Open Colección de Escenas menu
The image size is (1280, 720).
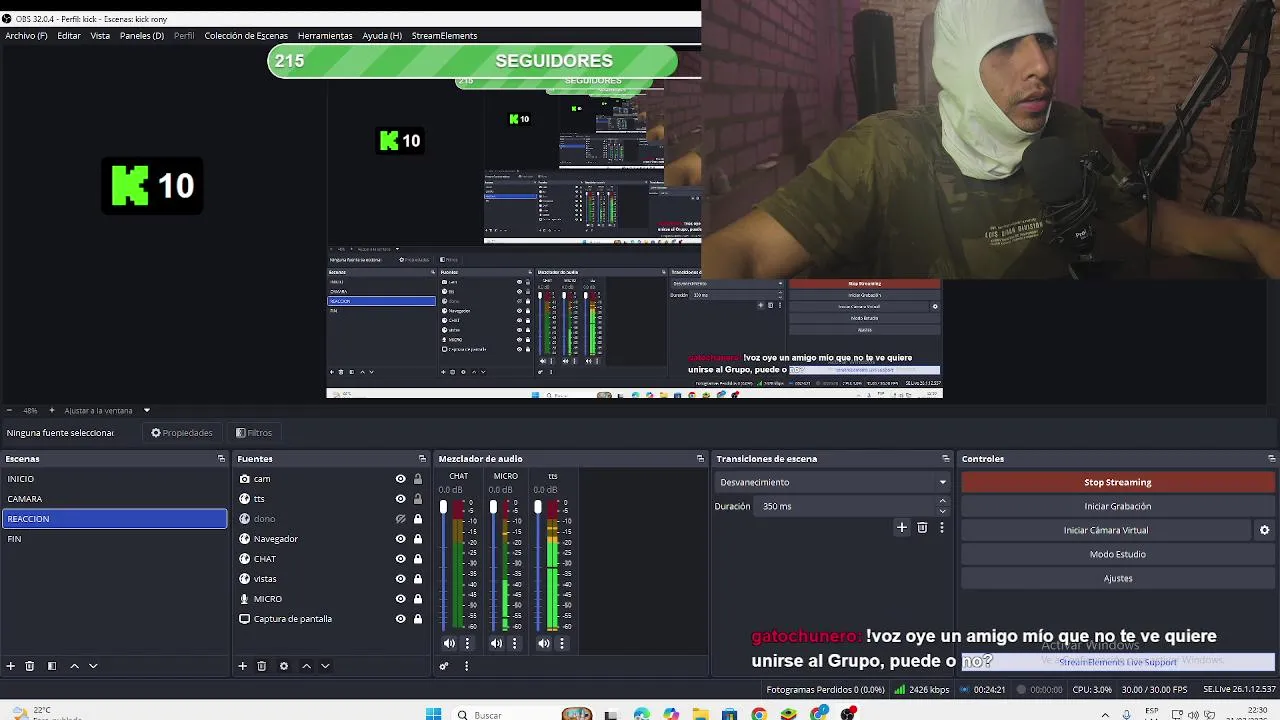click(246, 36)
